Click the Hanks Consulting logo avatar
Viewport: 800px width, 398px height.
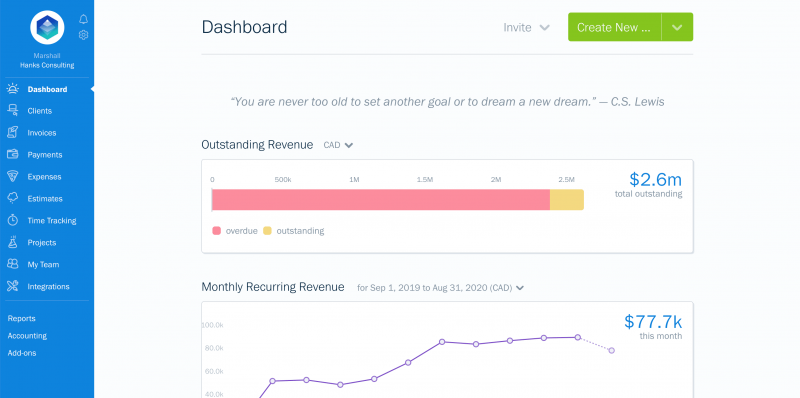[47, 28]
